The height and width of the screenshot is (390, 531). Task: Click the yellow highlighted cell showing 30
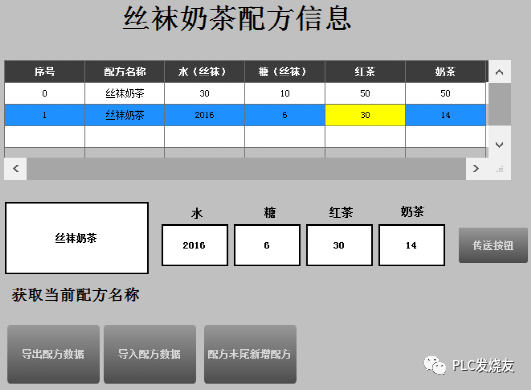click(365, 115)
